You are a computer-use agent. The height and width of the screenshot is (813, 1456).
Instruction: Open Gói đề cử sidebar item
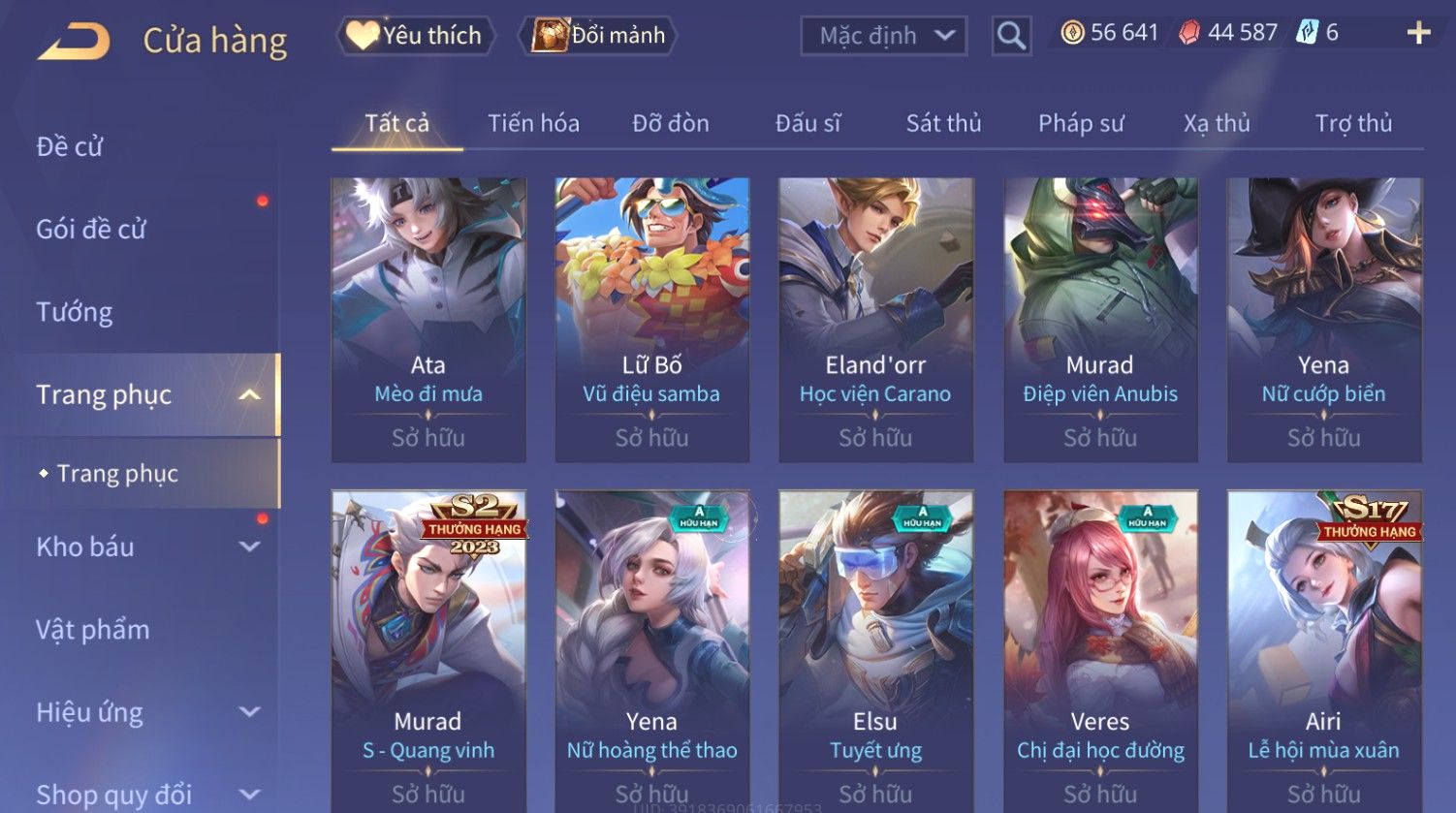(91, 230)
